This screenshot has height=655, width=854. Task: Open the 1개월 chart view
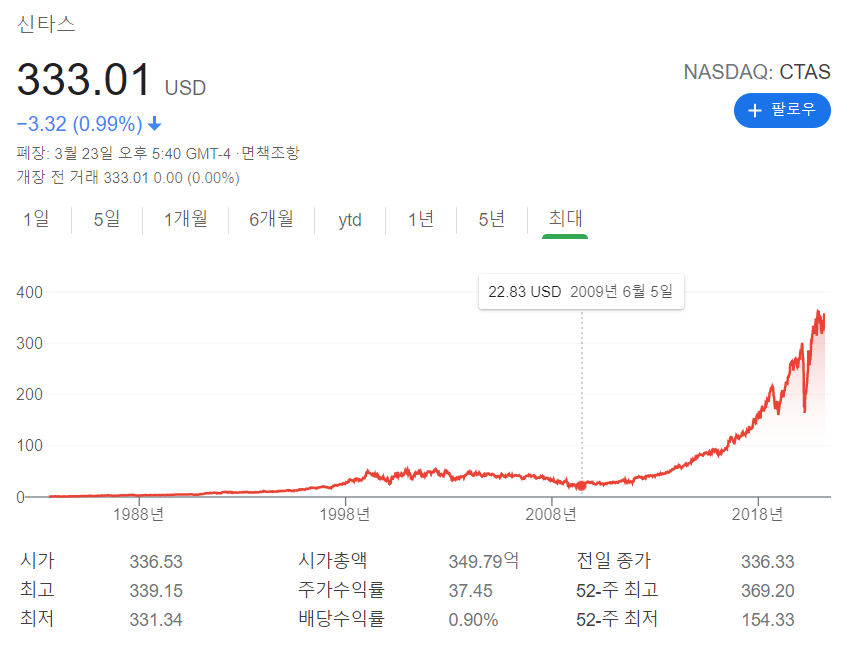pos(187,220)
